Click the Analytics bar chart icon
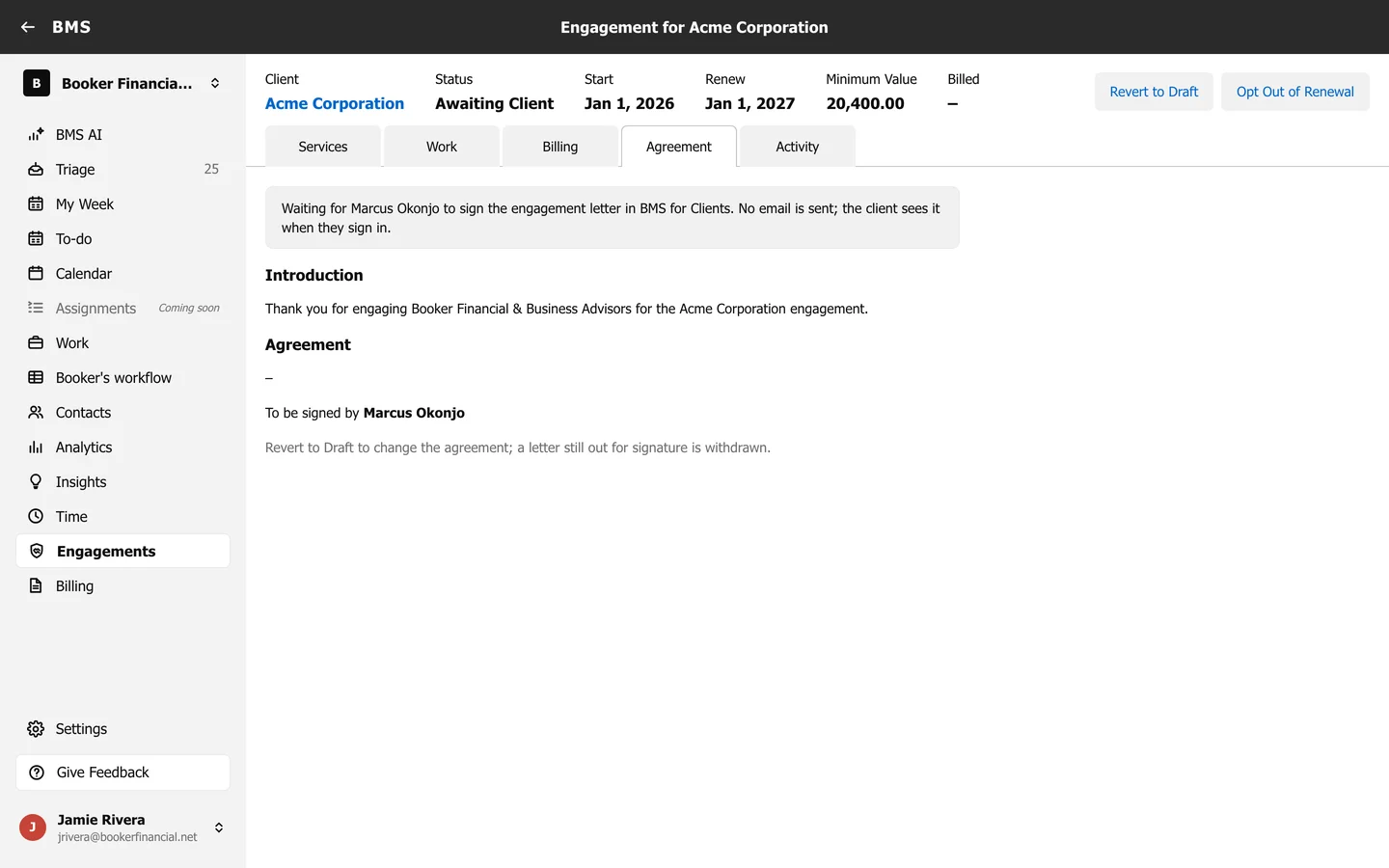1389x868 pixels. (x=36, y=447)
